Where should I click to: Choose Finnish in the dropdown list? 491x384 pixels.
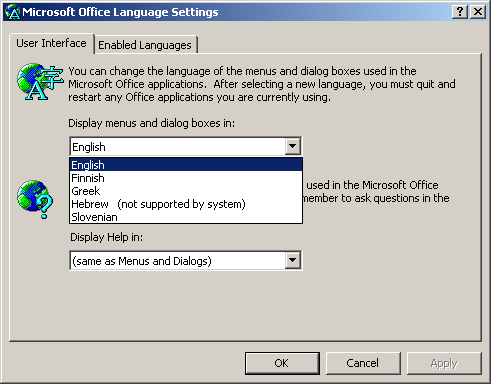pyautogui.click(x=186, y=178)
